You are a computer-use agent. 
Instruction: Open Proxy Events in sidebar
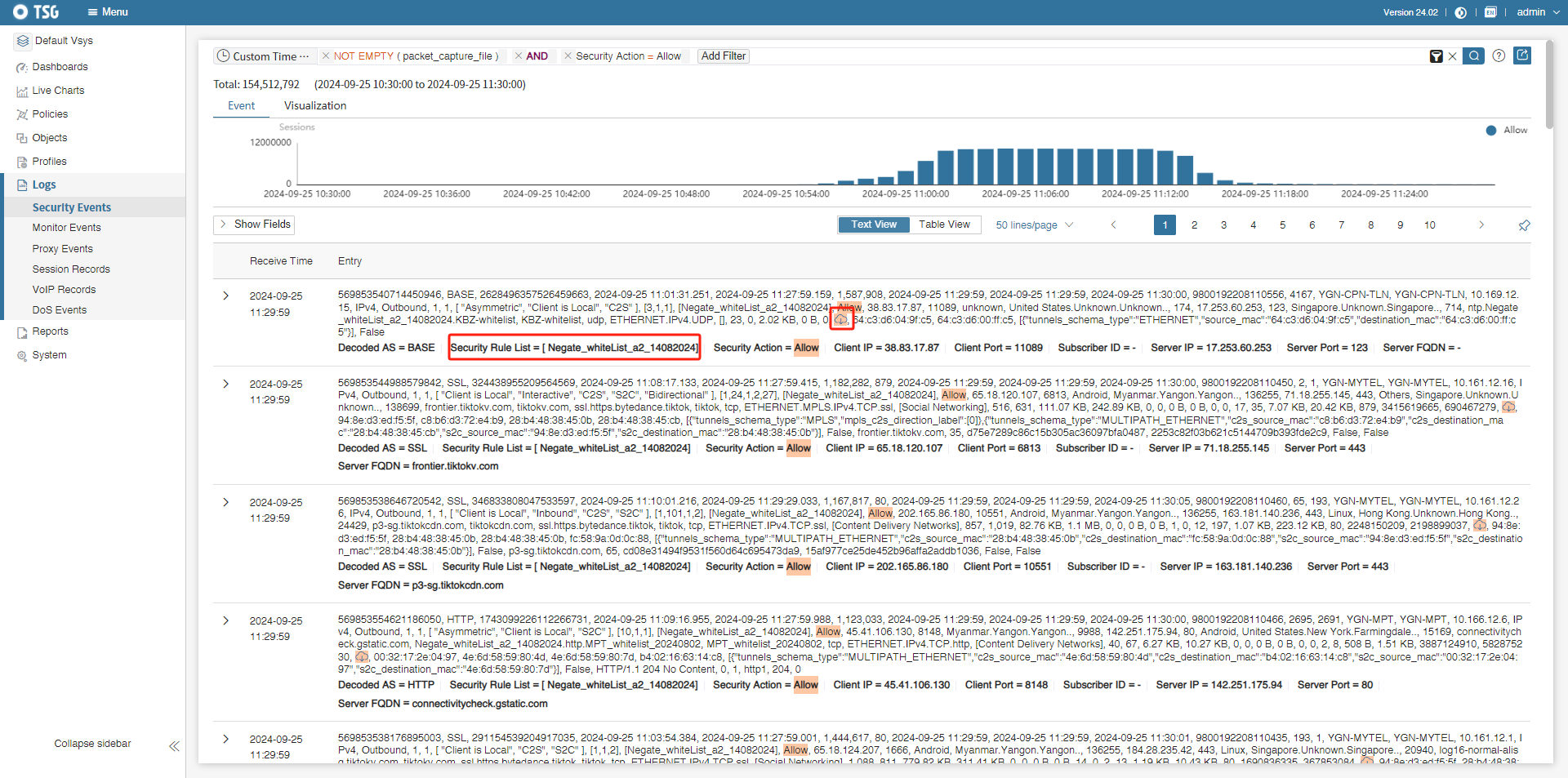coord(63,249)
